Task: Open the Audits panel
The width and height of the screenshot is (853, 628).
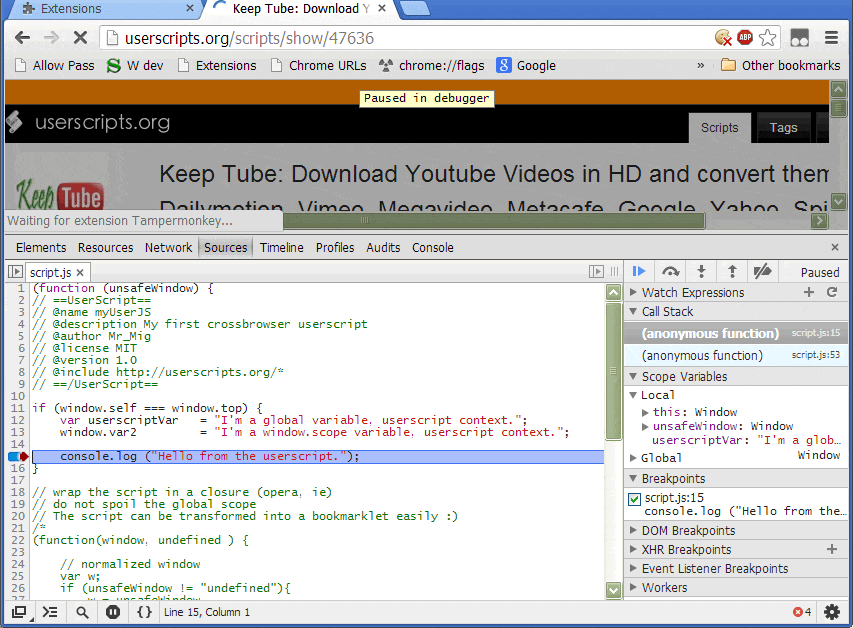Action: 383,248
